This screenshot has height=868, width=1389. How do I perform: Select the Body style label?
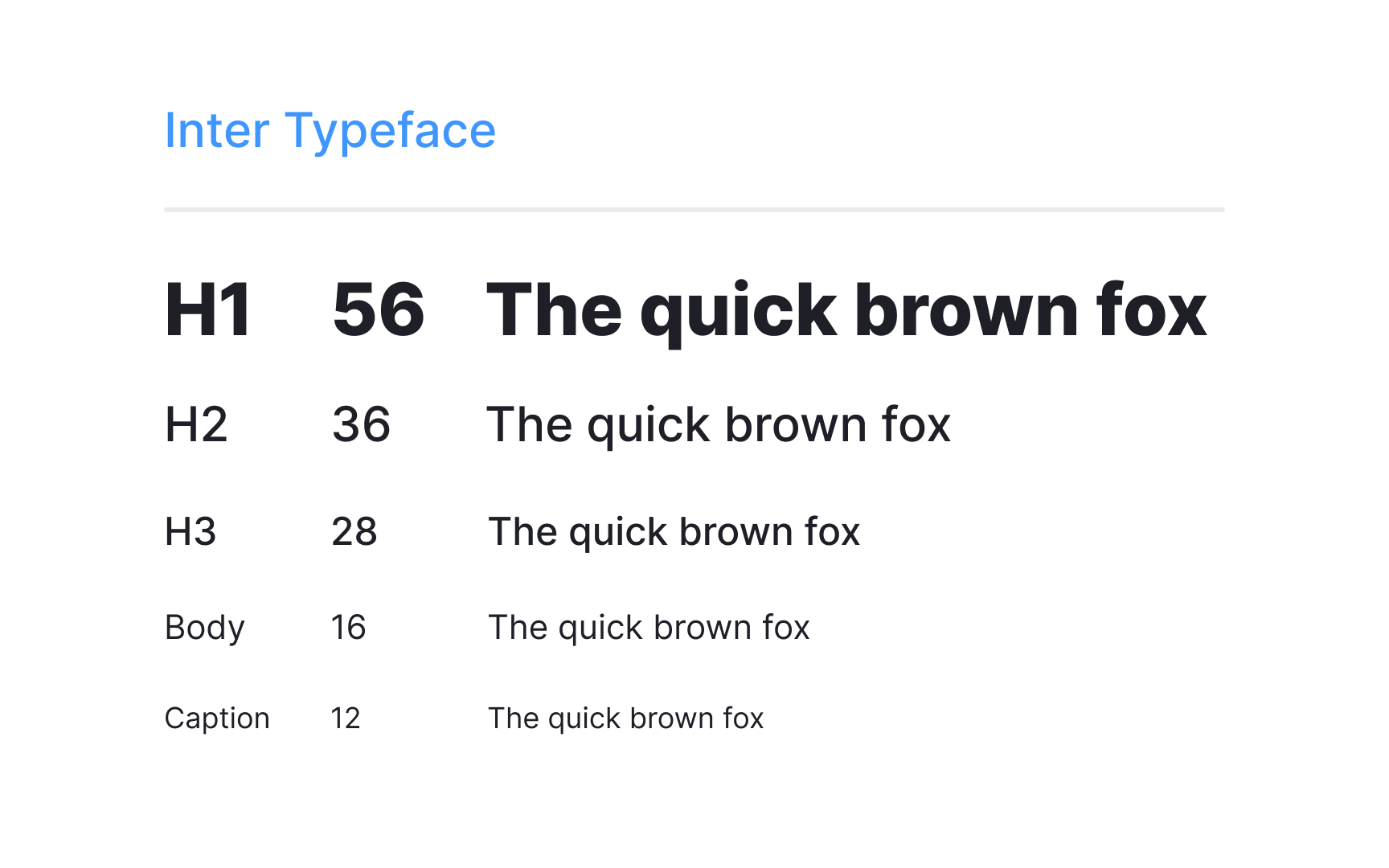pos(205,628)
